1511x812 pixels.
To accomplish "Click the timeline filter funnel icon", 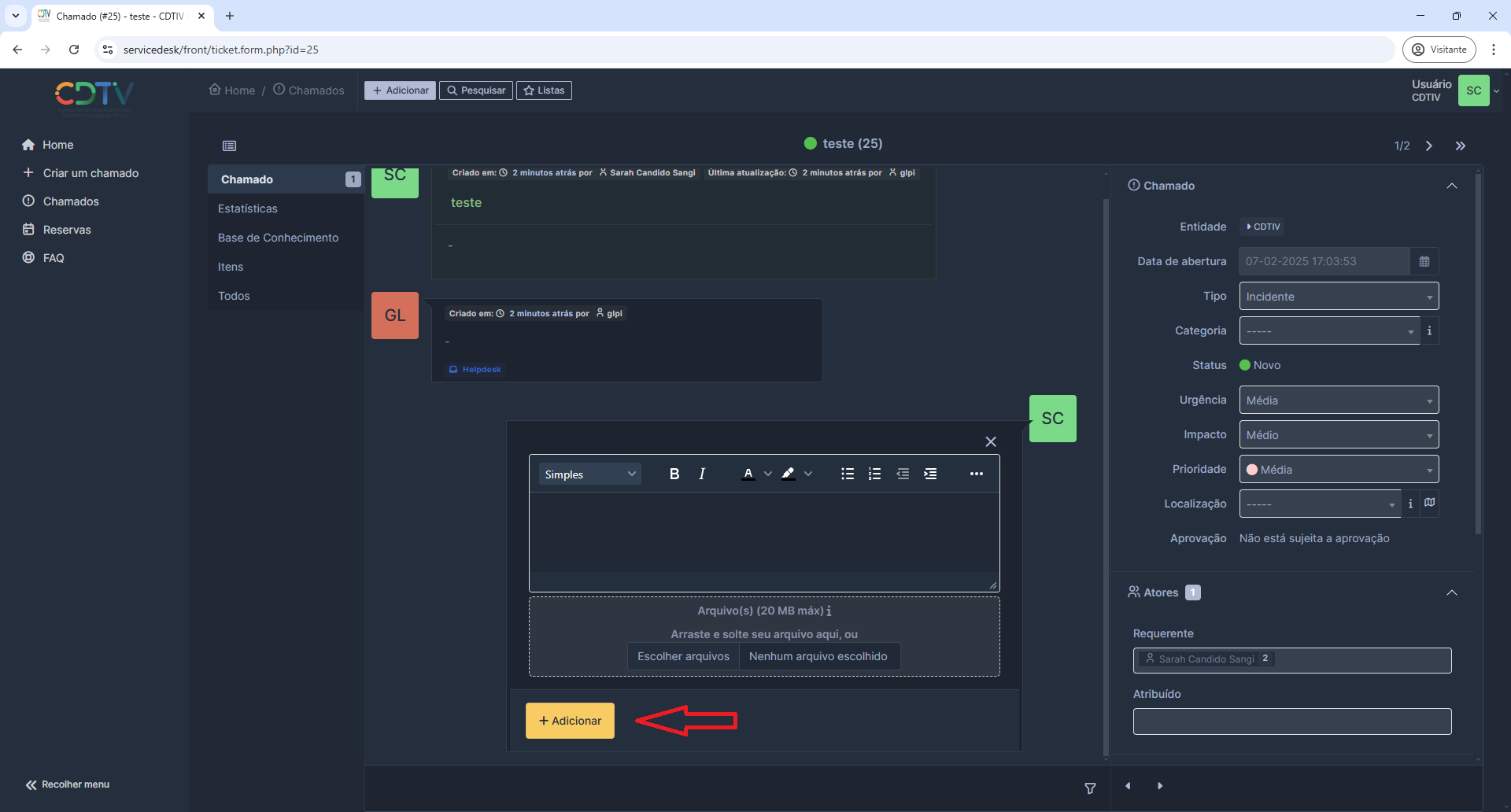I will click(x=1090, y=788).
